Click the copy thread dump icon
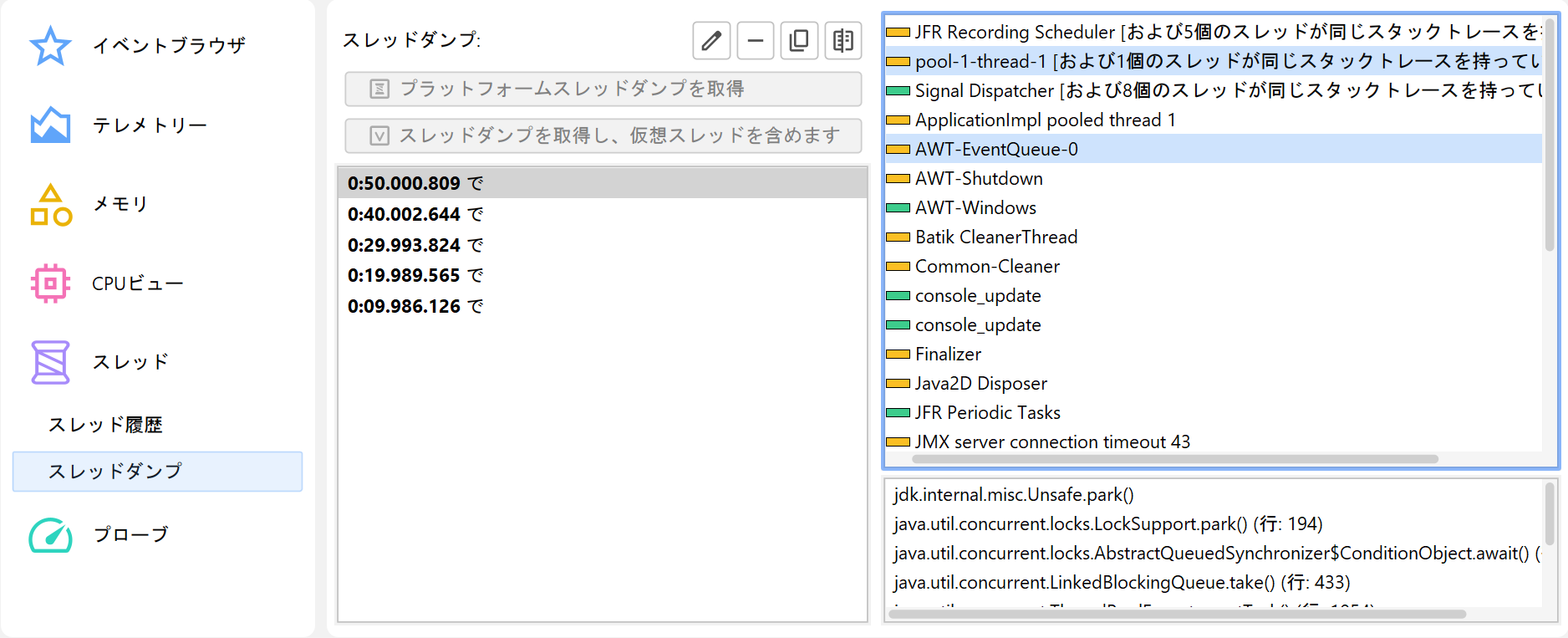The width and height of the screenshot is (1568, 638). [x=799, y=40]
